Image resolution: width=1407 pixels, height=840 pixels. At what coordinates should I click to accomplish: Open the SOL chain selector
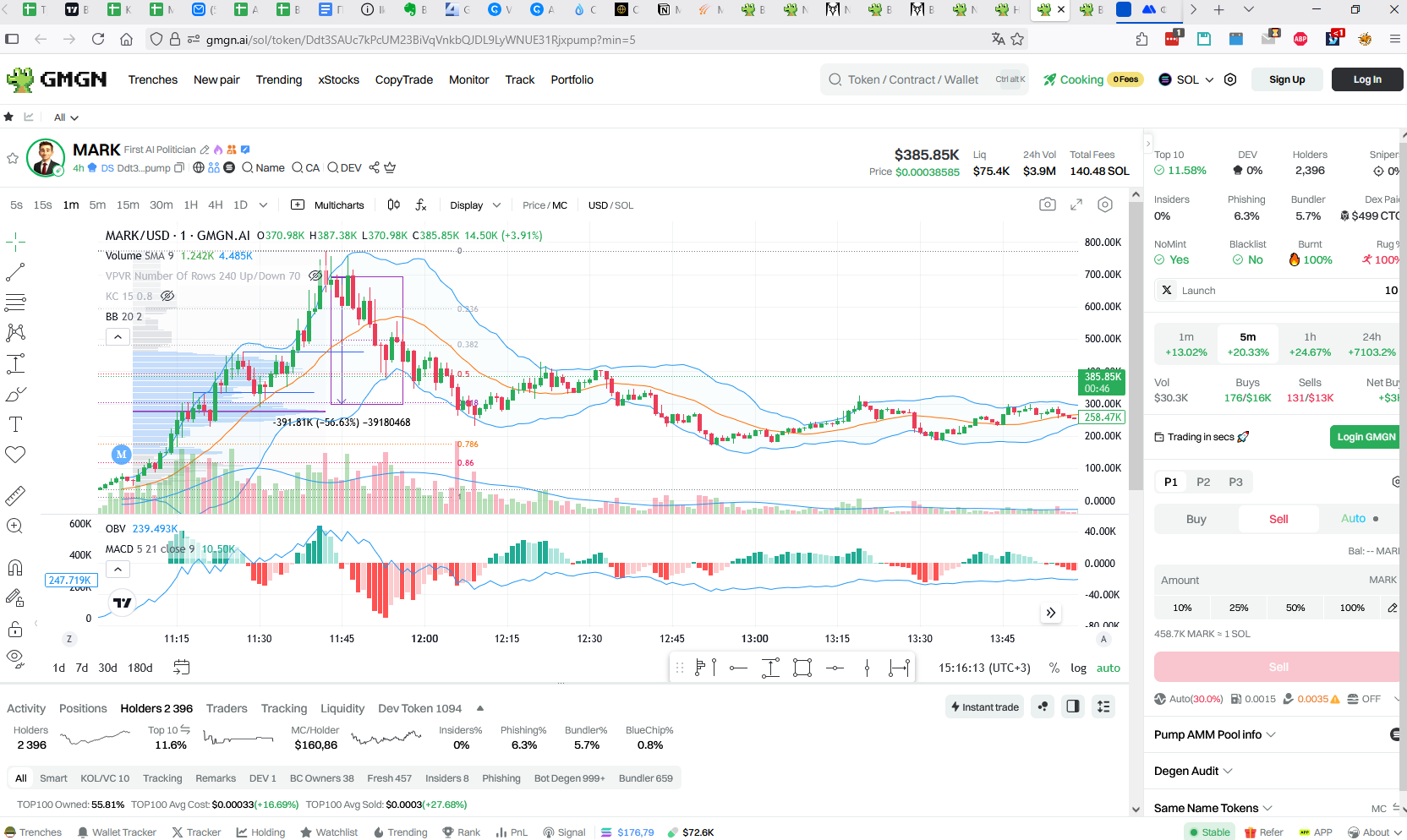pos(1186,79)
